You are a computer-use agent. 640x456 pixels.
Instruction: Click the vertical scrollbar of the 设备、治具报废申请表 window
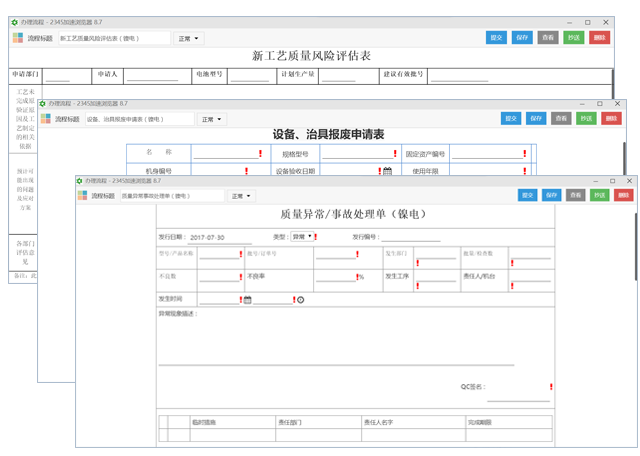624,158
